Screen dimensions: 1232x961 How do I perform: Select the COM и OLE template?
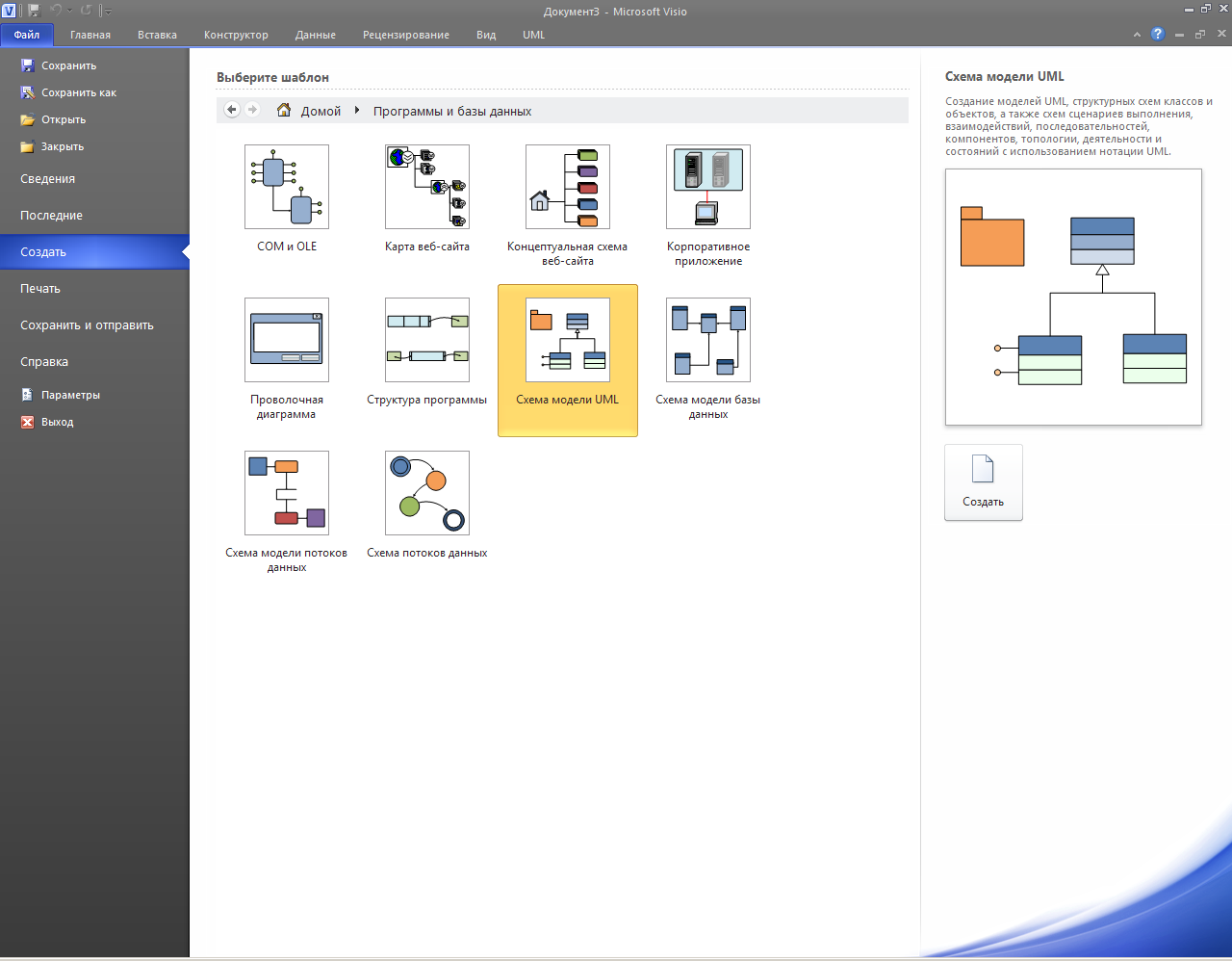(x=287, y=198)
